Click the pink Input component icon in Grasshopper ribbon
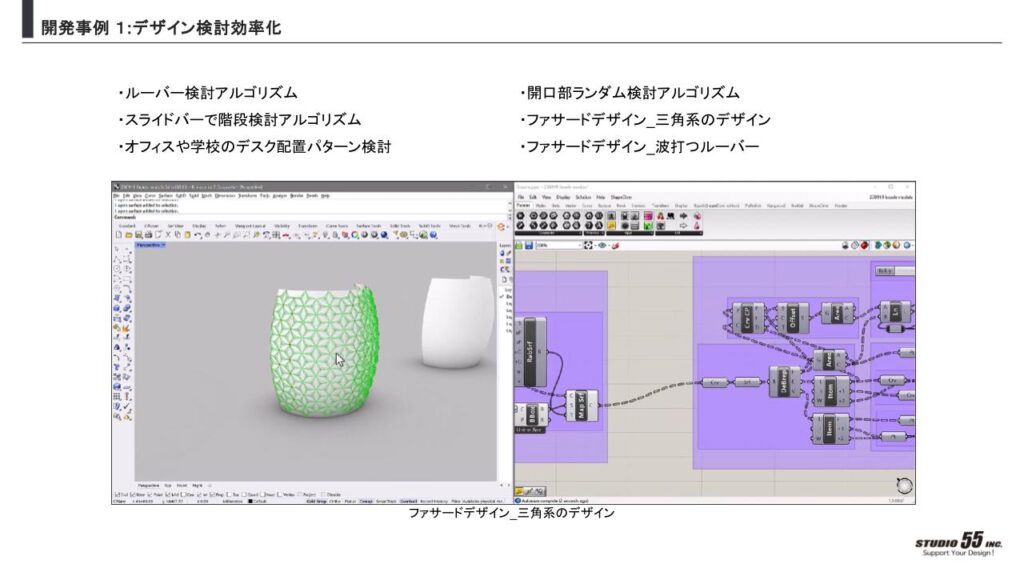 [x=648, y=216]
